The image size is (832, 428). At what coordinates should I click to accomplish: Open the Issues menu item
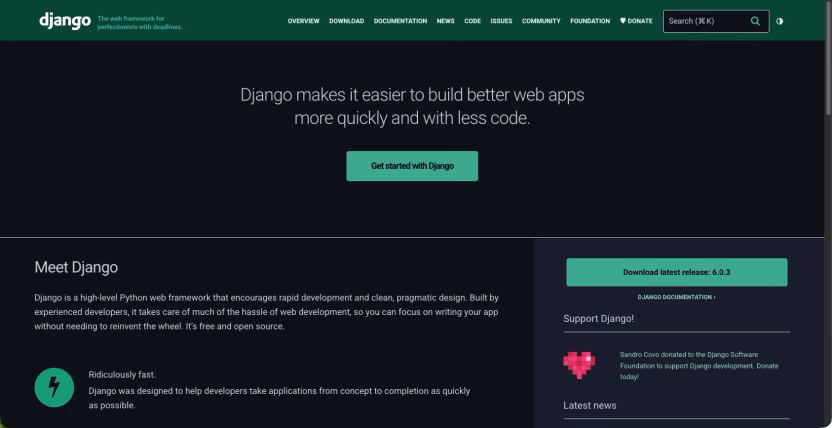(x=501, y=21)
